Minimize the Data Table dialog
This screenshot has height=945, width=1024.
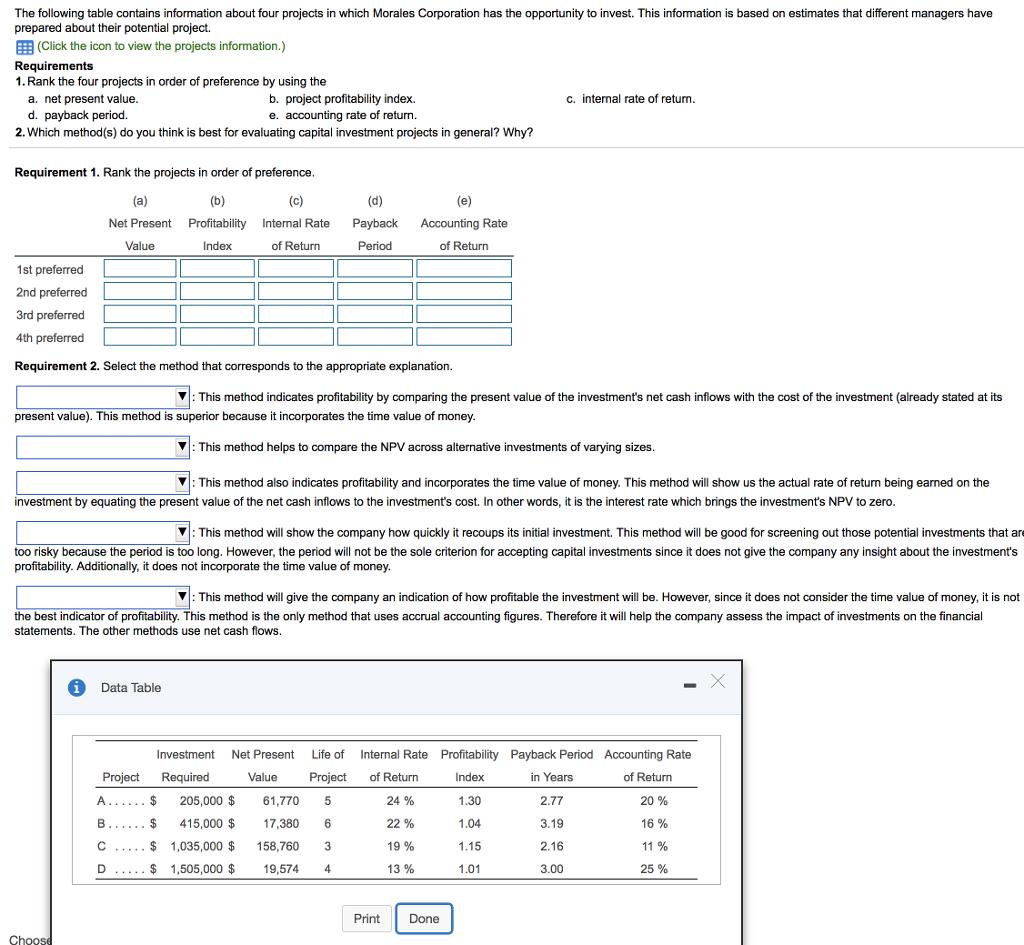click(688, 686)
